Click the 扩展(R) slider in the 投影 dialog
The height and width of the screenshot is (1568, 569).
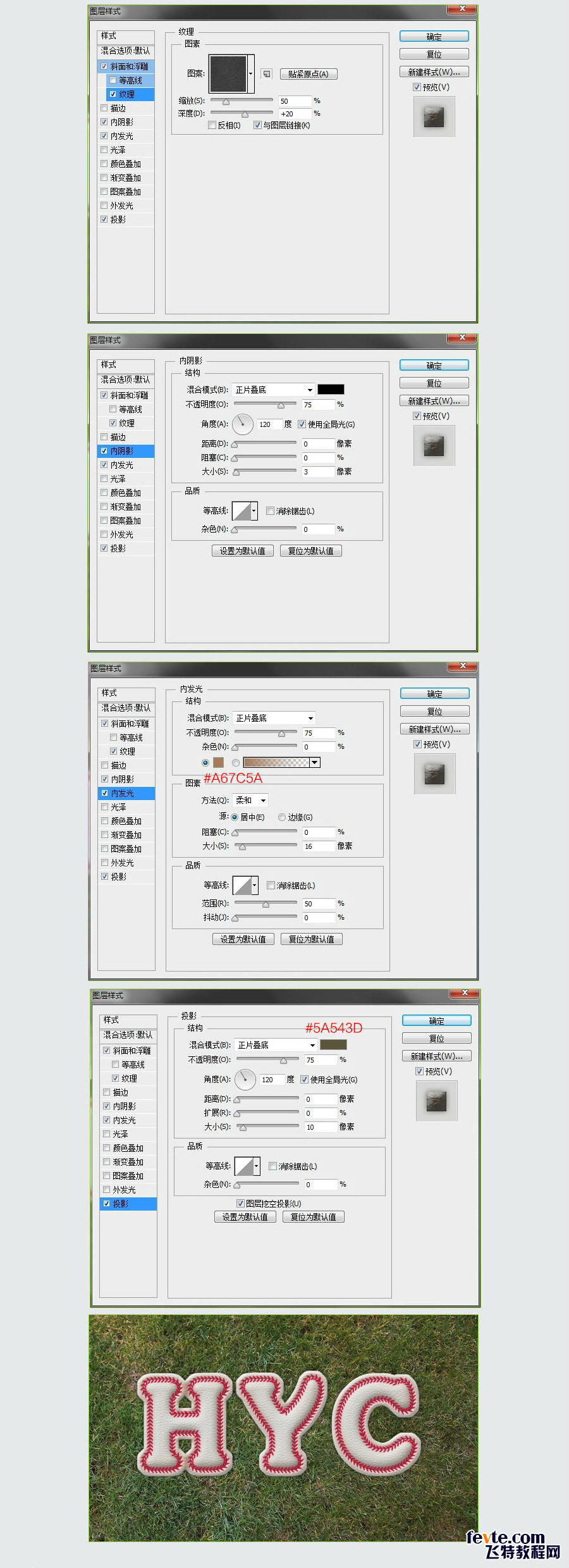pyautogui.click(x=267, y=1113)
